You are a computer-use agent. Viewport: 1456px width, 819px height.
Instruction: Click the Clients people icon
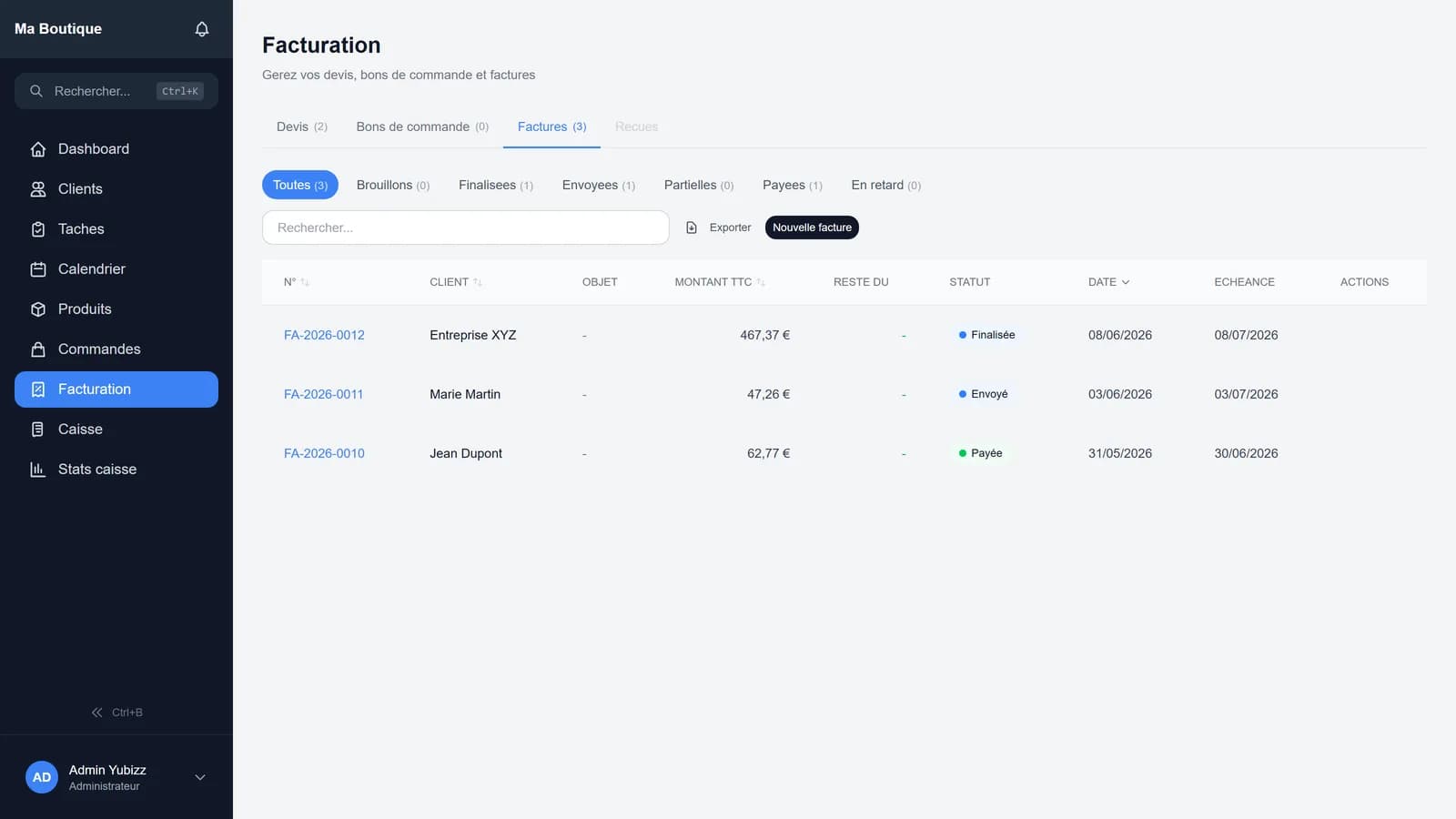point(38,189)
